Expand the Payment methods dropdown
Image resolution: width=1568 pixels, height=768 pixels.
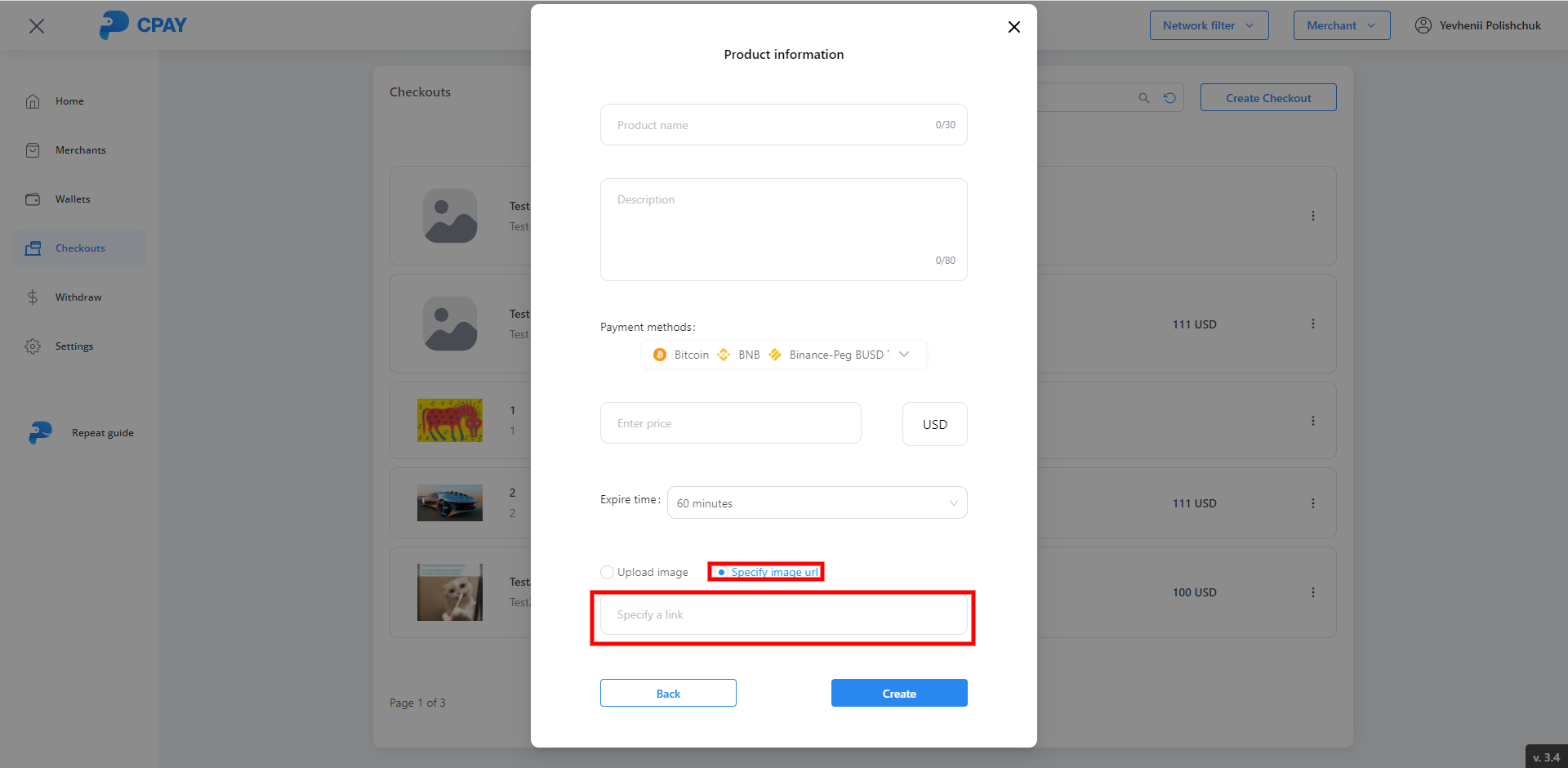tap(903, 355)
